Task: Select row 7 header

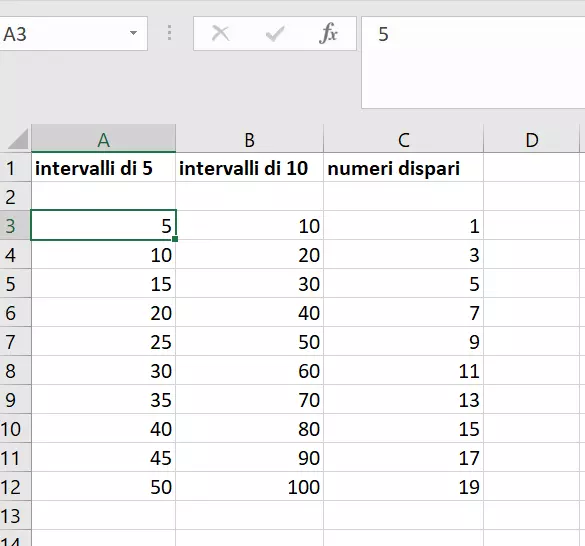Action: (15, 341)
